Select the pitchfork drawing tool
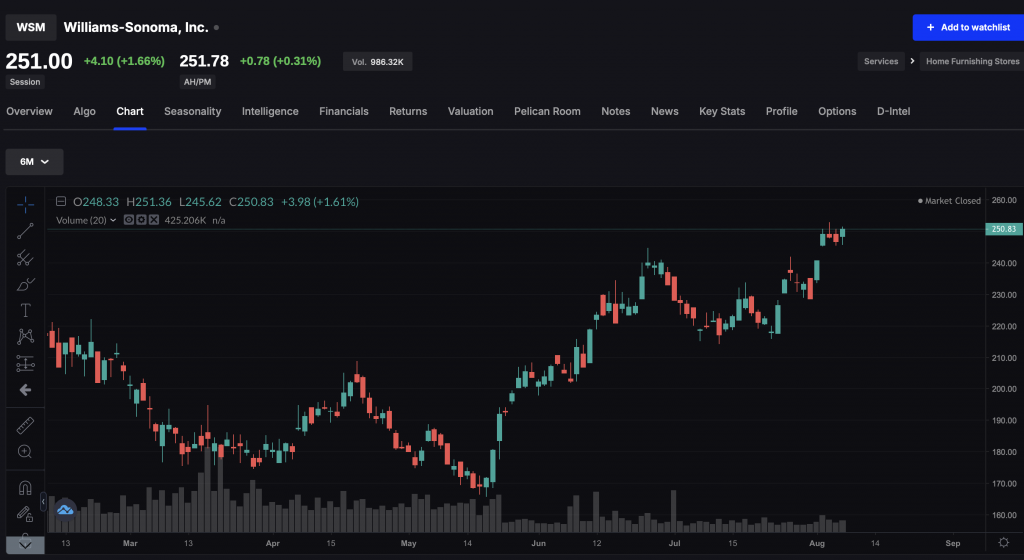Viewport: 1024px width, 560px height. click(25, 258)
